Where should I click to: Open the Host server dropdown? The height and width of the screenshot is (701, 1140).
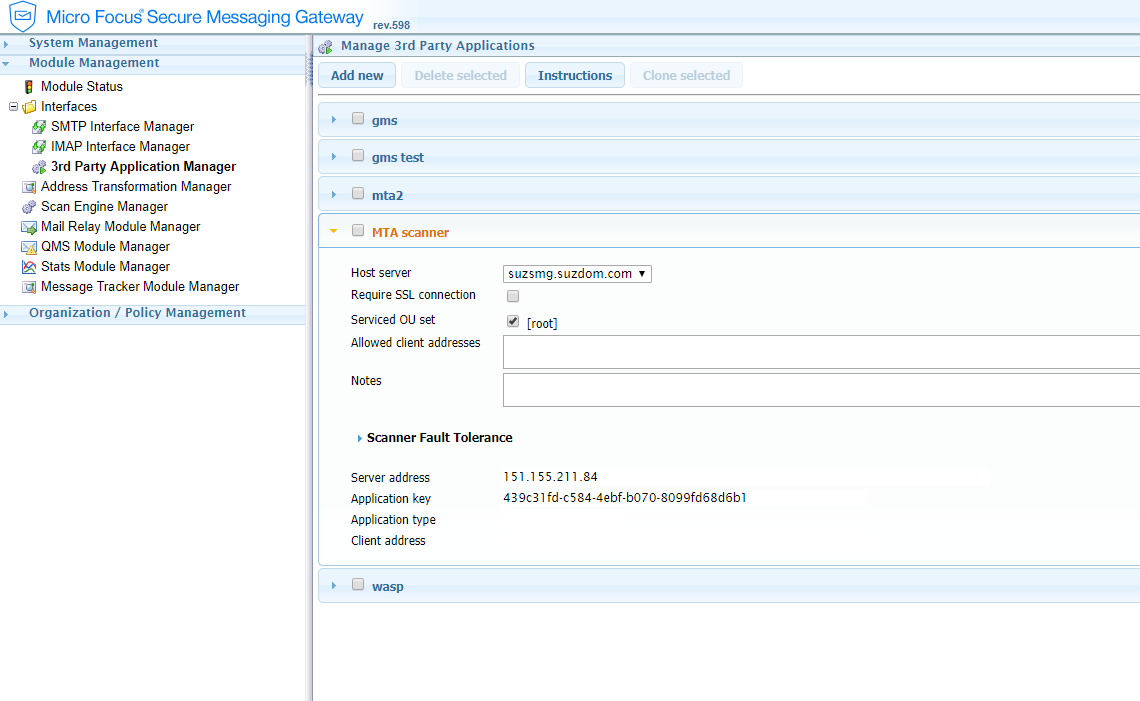pos(577,273)
